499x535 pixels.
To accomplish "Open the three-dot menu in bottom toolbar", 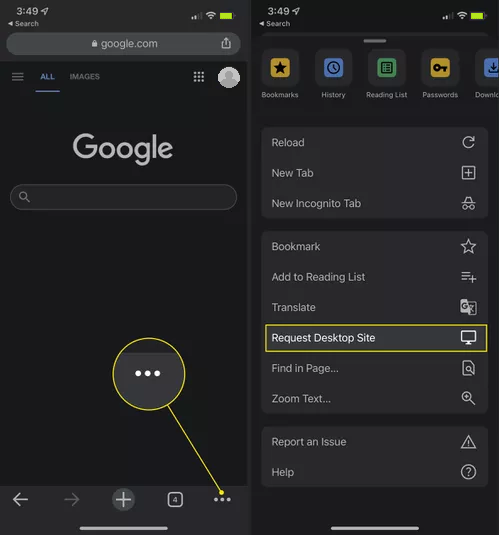I will (x=222, y=500).
